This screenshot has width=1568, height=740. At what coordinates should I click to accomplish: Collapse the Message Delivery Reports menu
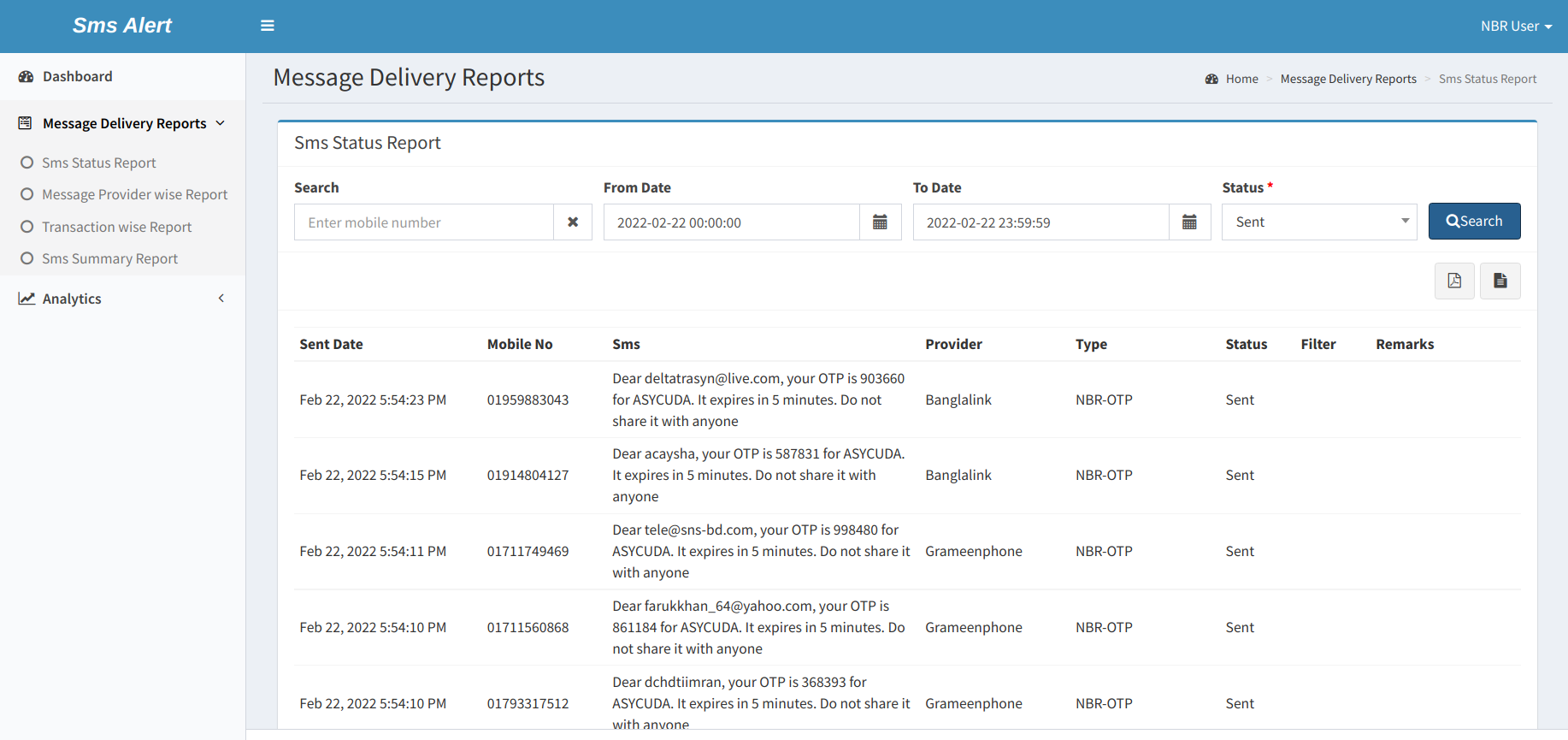(x=122, y=123)
